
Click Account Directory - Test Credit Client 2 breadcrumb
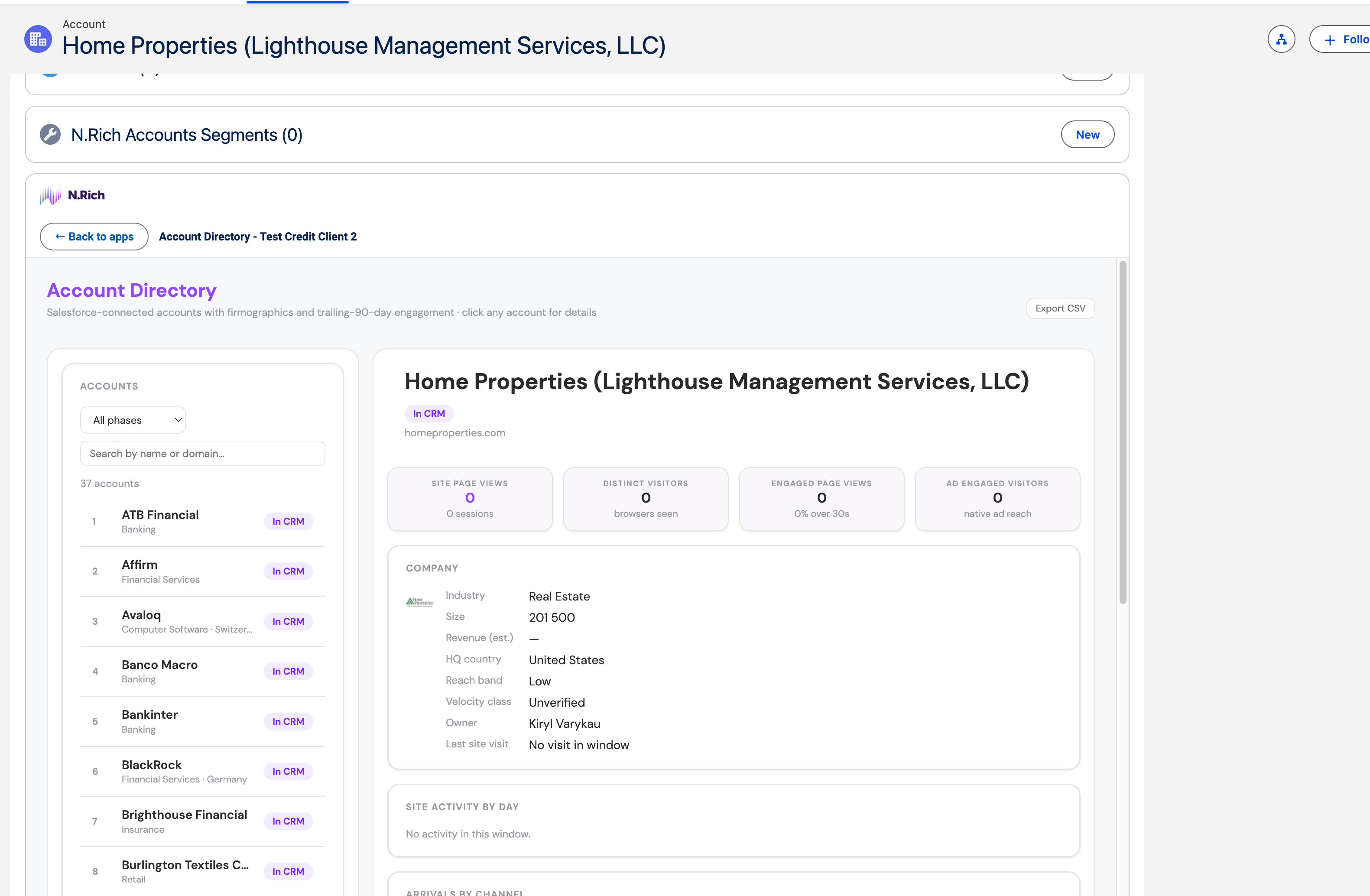258,237
